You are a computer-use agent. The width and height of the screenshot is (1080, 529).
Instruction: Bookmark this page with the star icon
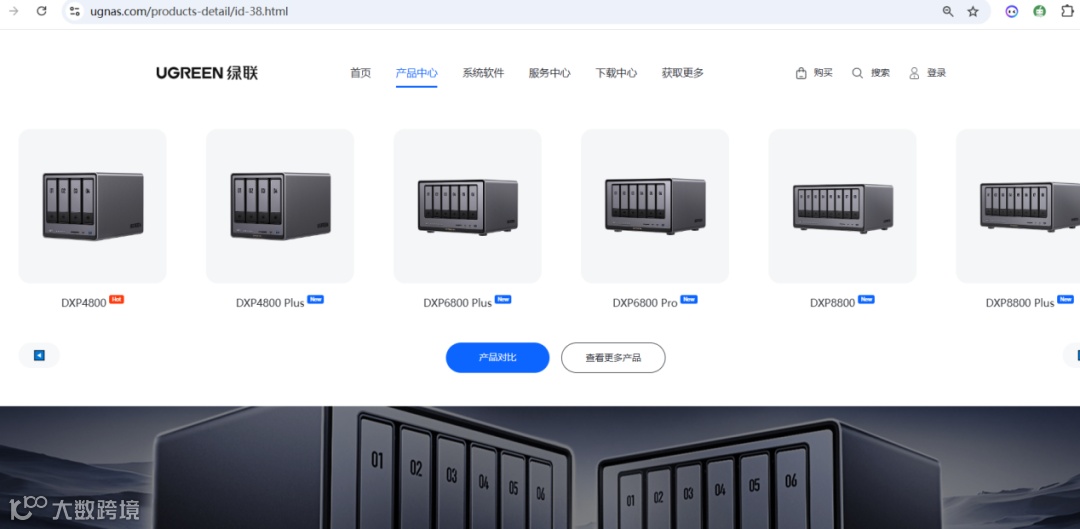(973, 11)
